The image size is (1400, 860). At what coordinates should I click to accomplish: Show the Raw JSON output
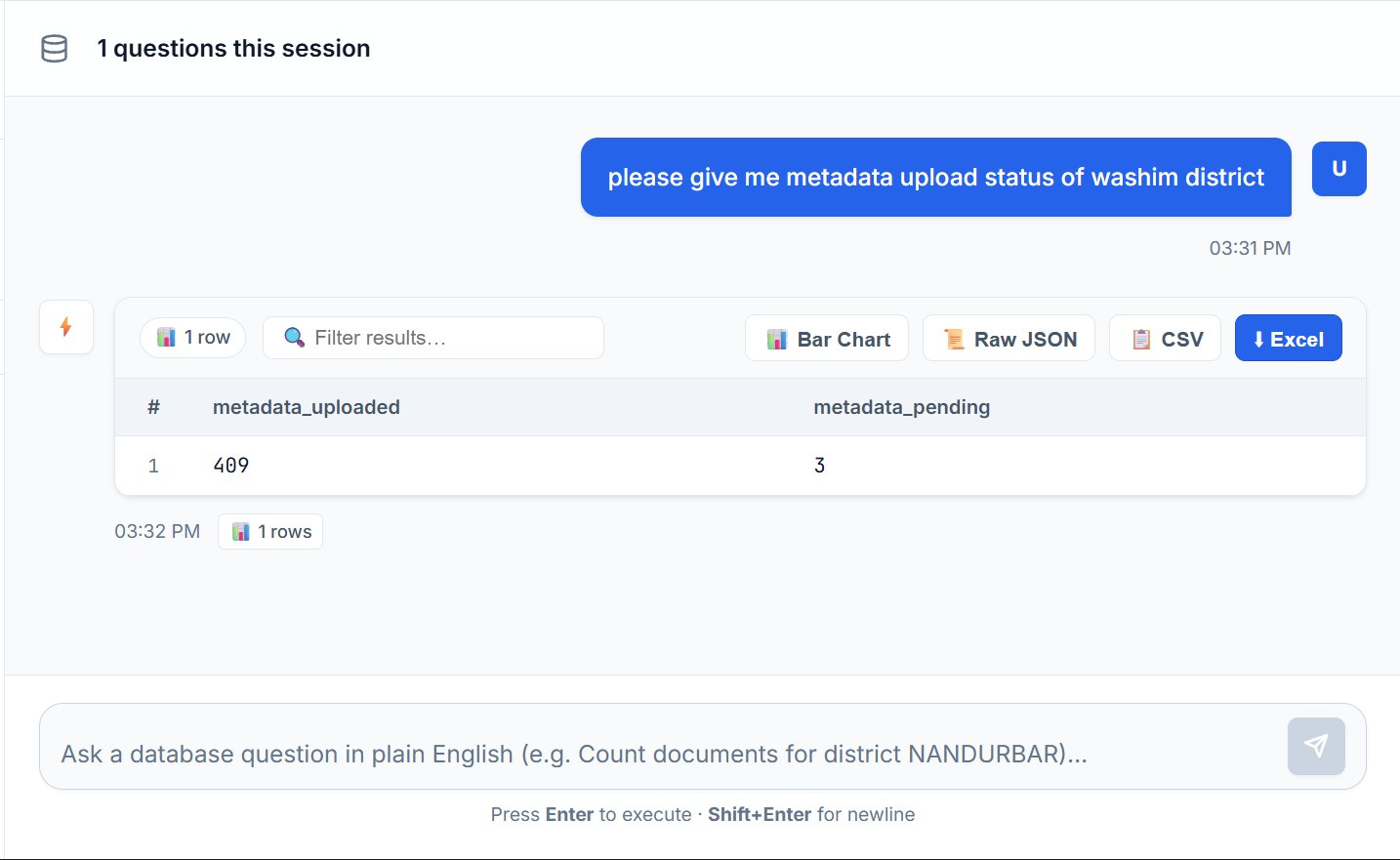coord(1009,339)
